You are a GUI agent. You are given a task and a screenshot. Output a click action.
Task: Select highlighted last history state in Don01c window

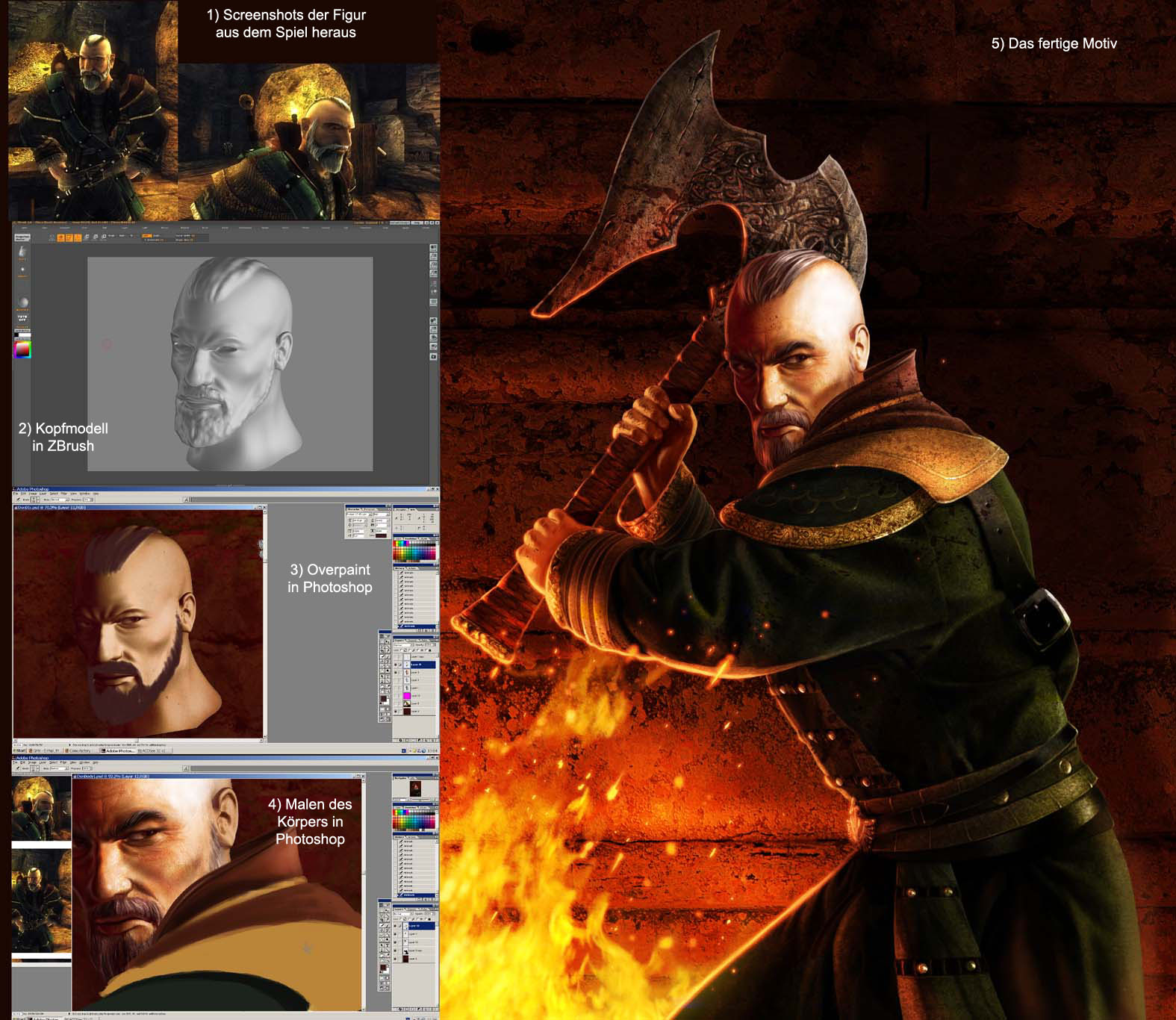pyautogui.click(x=417, y=626)
